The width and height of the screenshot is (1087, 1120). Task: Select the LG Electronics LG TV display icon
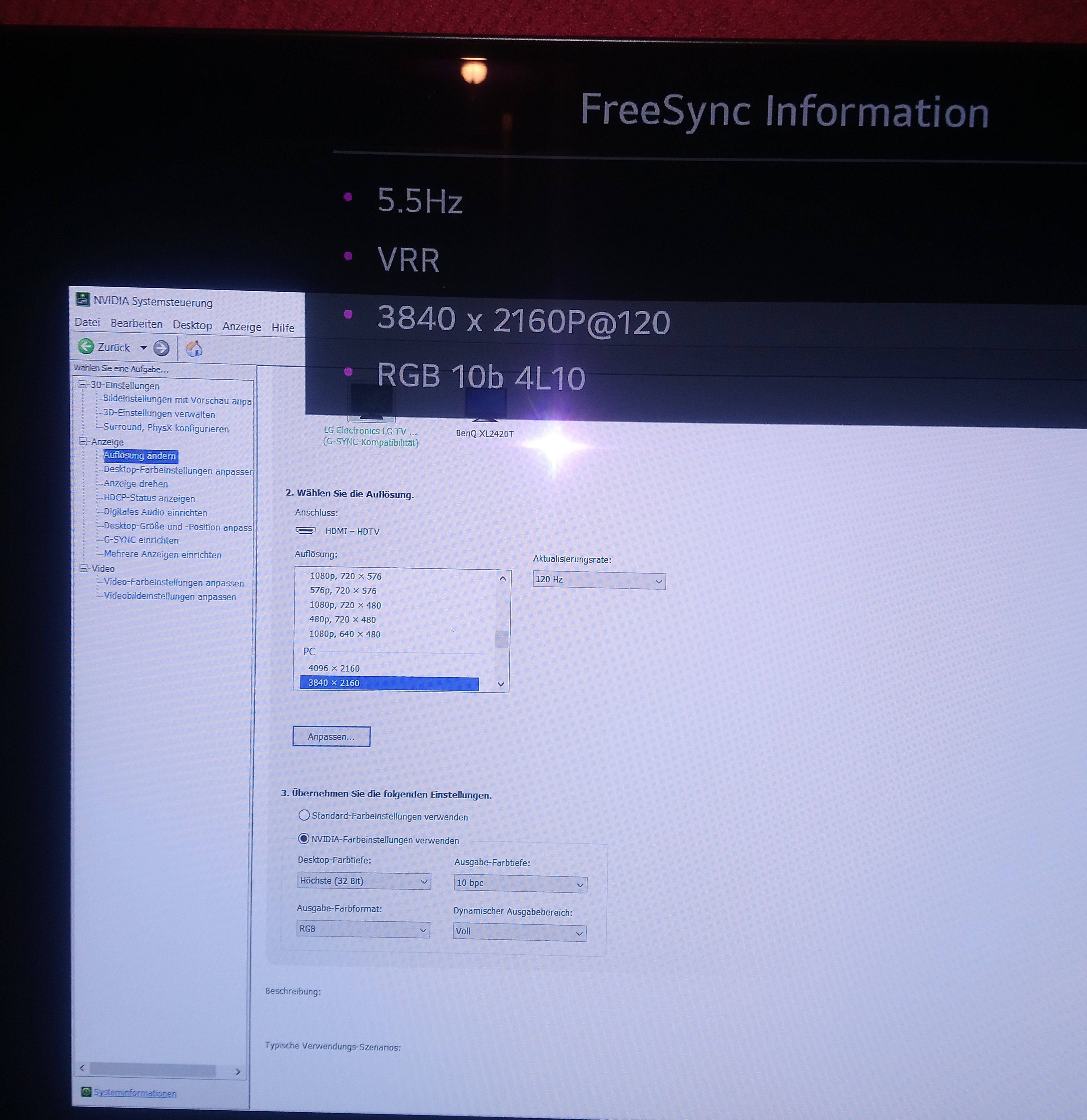click(x=371, y=403)
